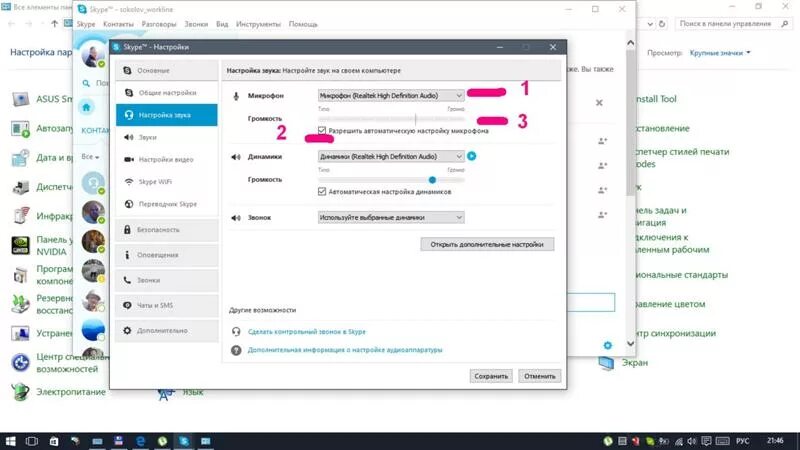Screen dimensions: 800x450
Task: Open Store icon on taskbar
Action: click(x=54, y=441)
